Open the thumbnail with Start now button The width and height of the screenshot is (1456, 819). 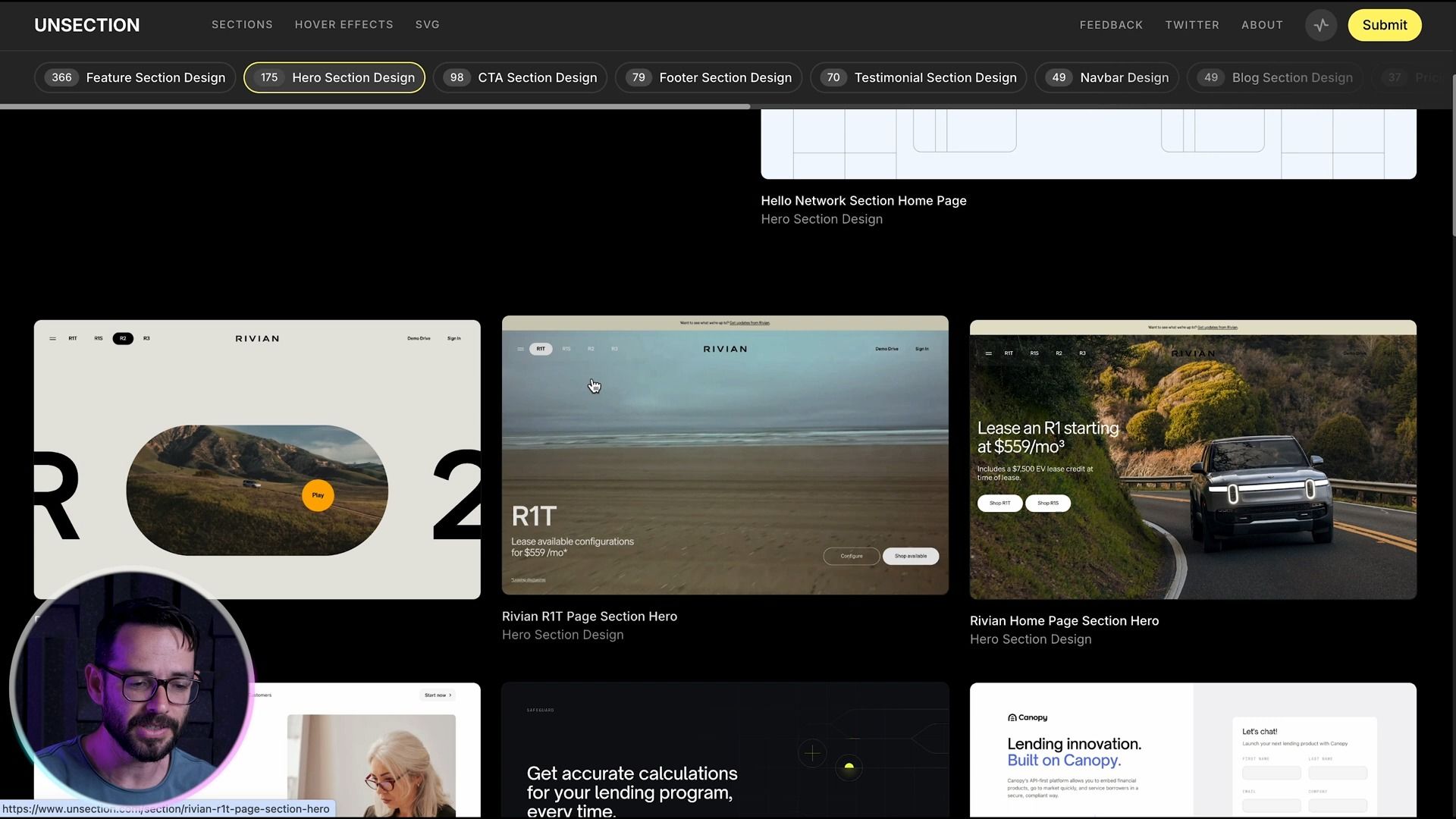point(364,750)
